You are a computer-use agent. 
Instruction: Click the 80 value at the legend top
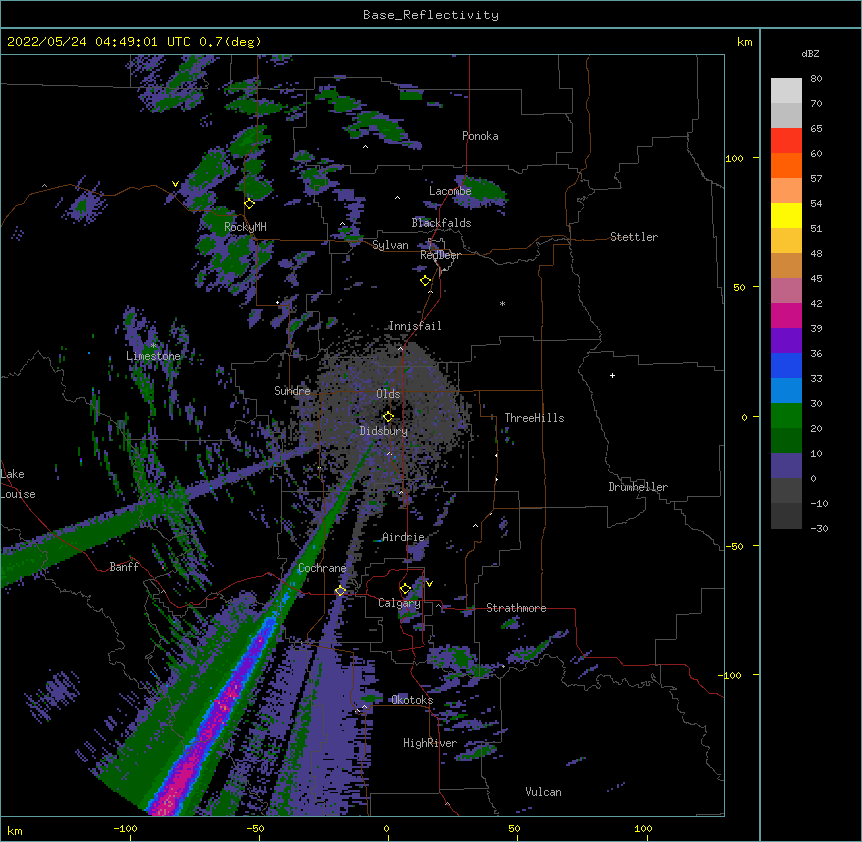[x=816, y=79]
